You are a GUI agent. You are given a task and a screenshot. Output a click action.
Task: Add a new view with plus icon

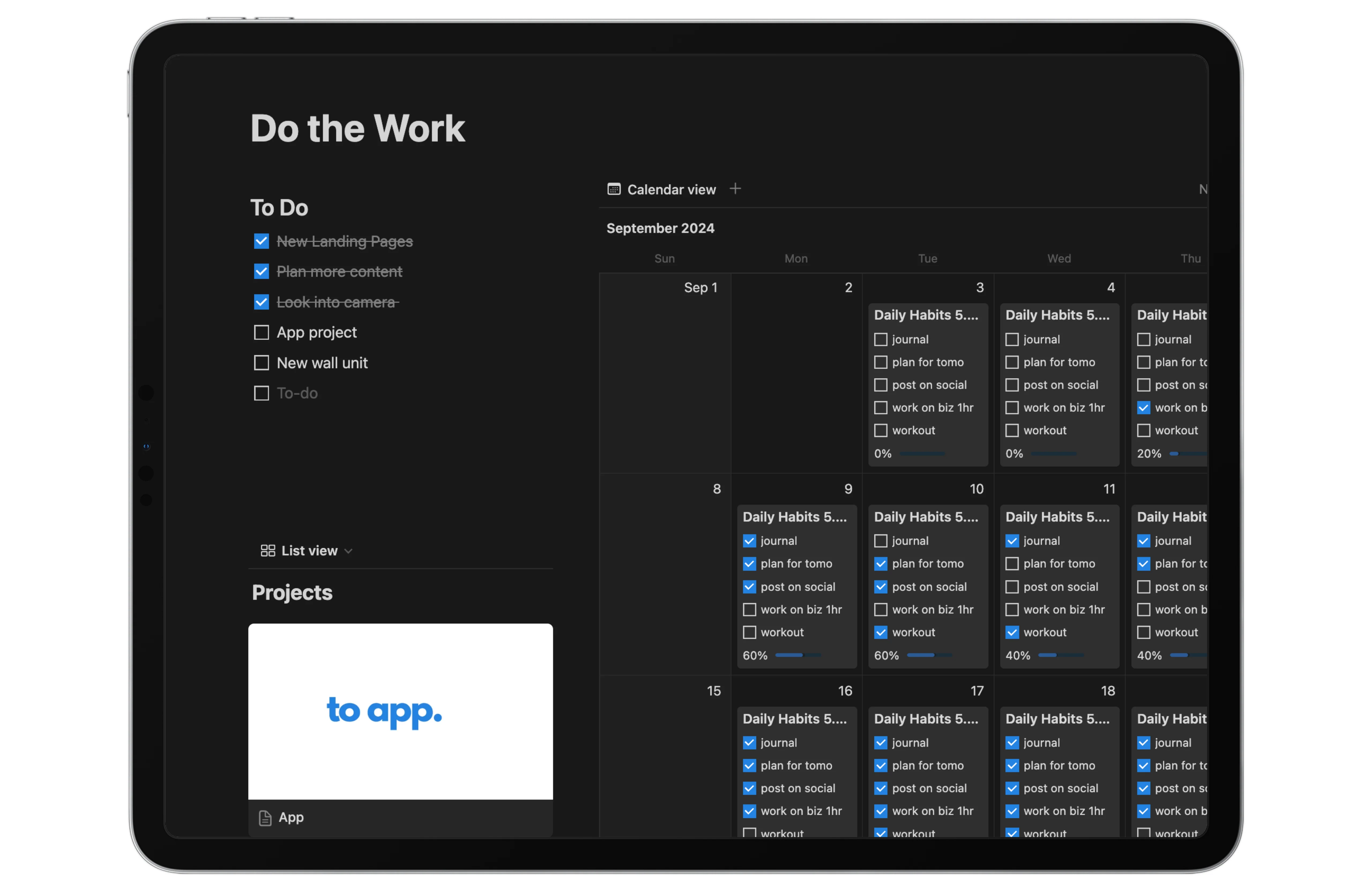click(x=735, y=188)
